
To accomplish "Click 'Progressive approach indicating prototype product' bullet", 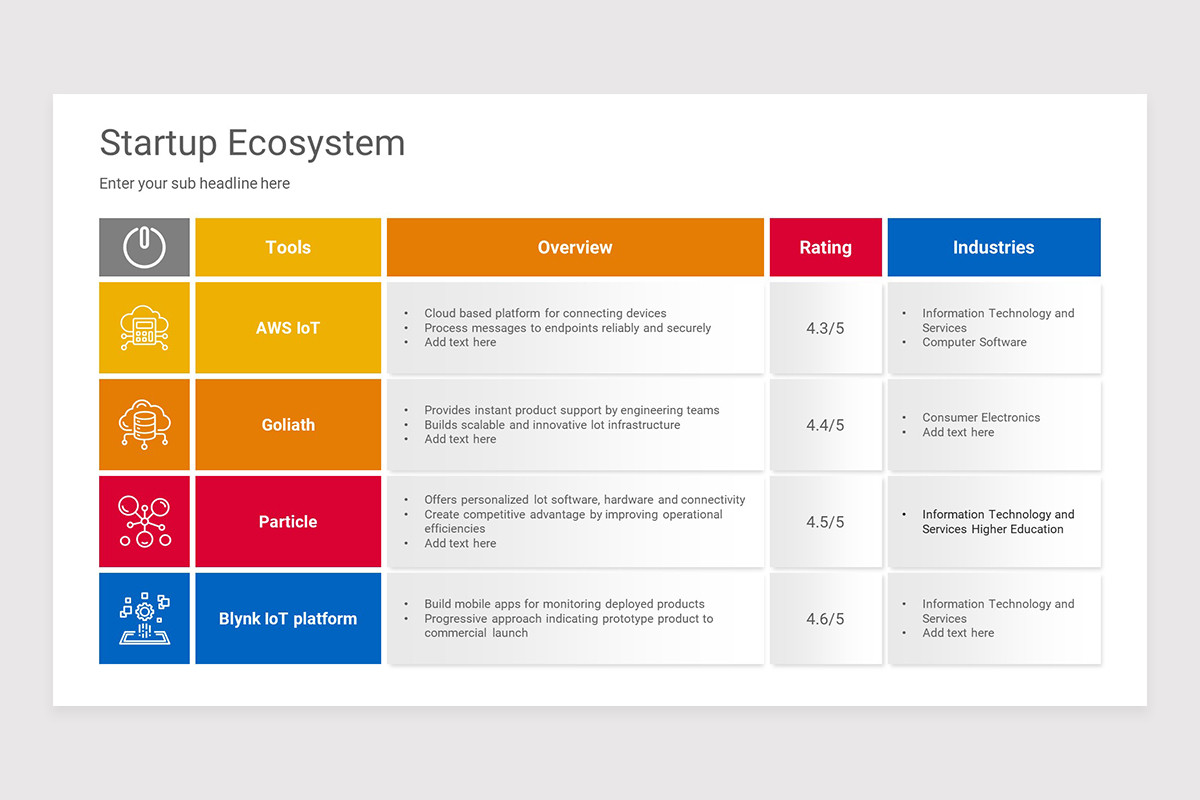I will coord(569,626).
